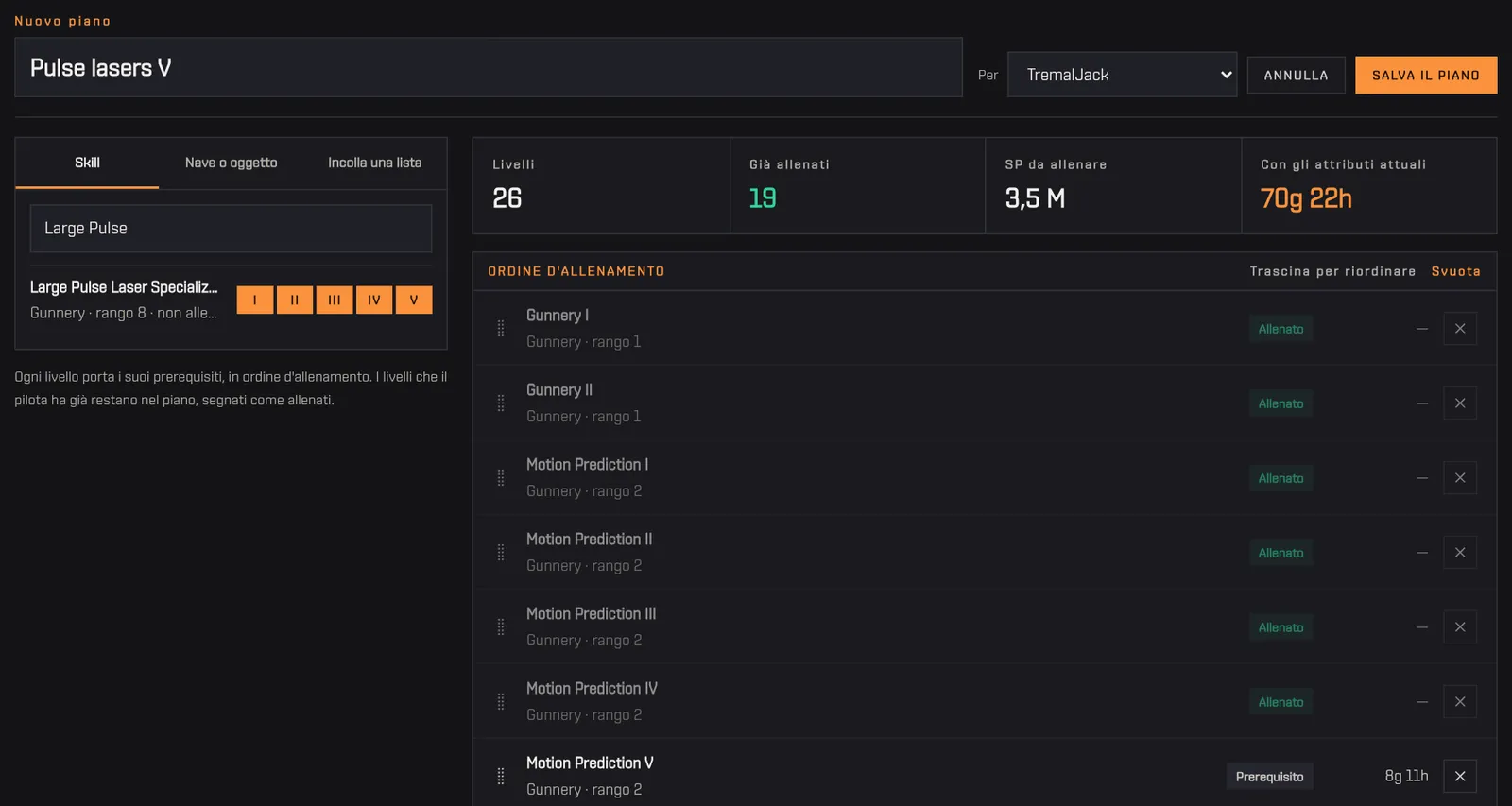
Task: Grab the drag handle of Gunnery I
Action: coord(501,329)
